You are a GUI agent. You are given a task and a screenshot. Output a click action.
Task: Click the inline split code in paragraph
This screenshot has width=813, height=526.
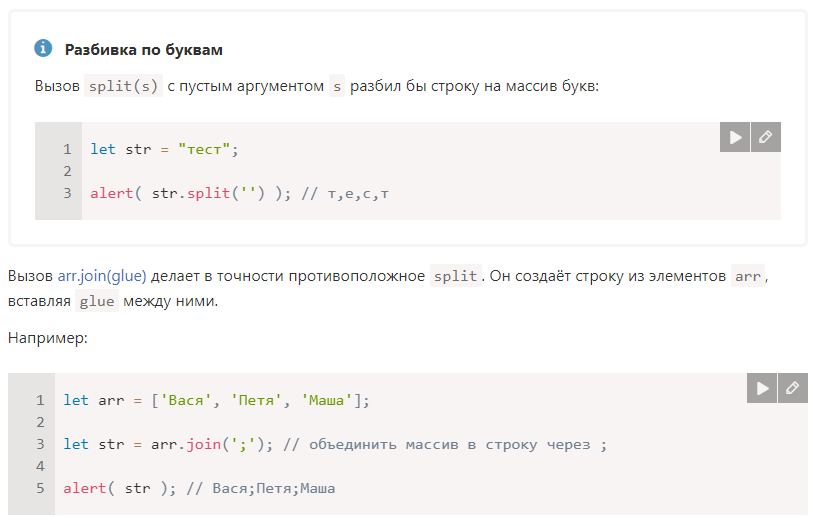coord(455,276)
